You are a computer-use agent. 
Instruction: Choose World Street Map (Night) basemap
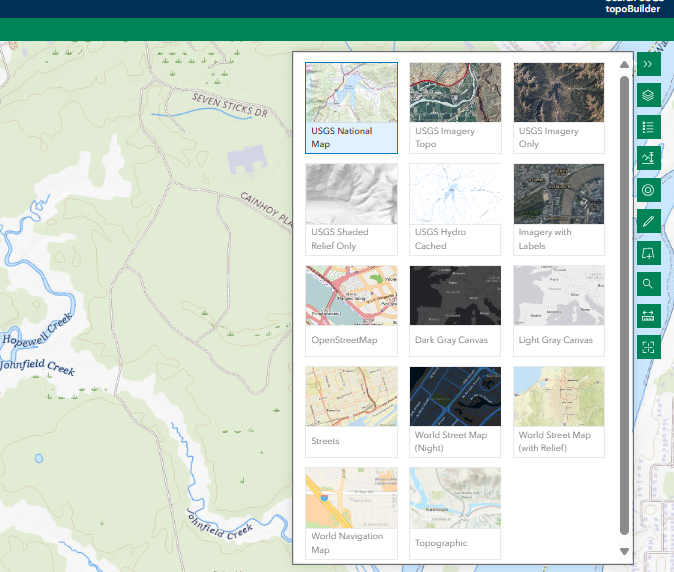455,412
